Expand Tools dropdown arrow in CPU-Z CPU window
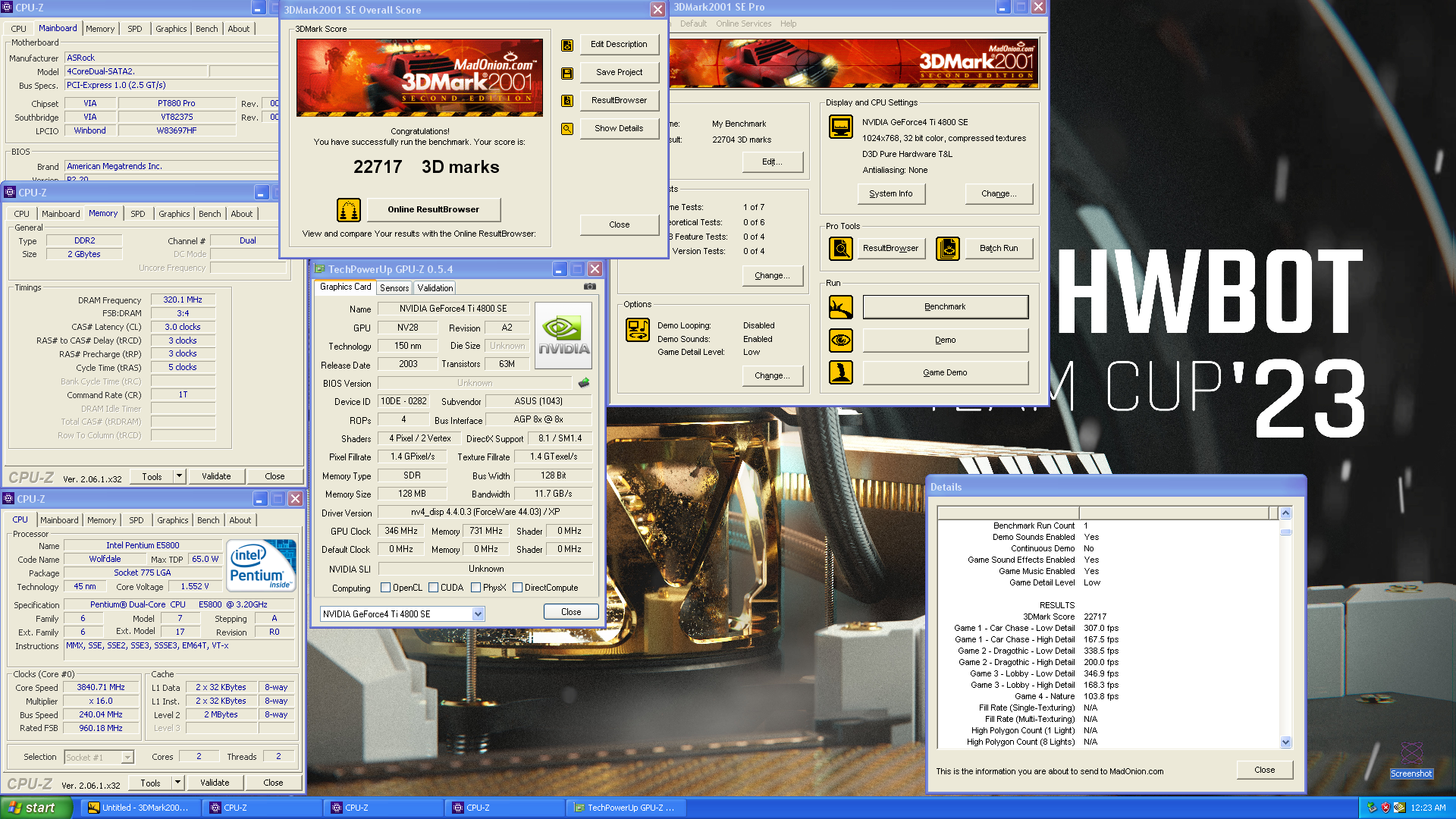 (x=178, y=783)
